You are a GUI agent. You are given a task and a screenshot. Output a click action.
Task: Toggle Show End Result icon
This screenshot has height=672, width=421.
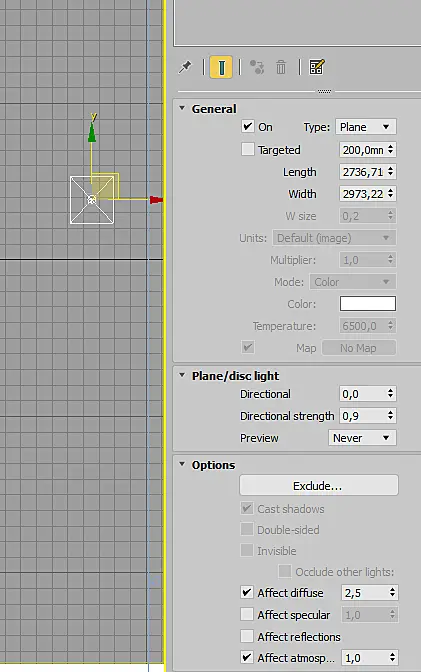(x=221, y=67)
